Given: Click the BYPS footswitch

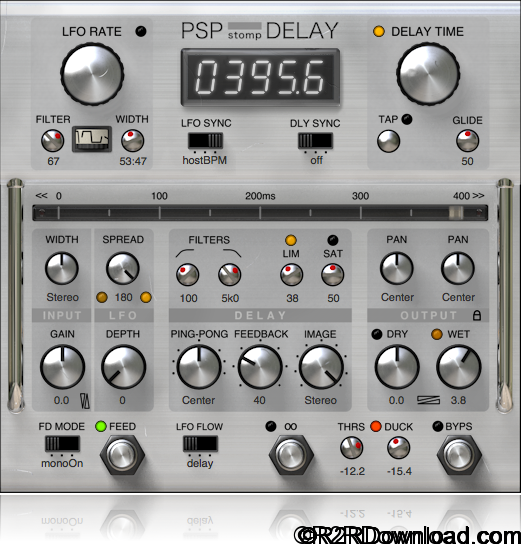Looking at the screenshot, I should 459,455.
